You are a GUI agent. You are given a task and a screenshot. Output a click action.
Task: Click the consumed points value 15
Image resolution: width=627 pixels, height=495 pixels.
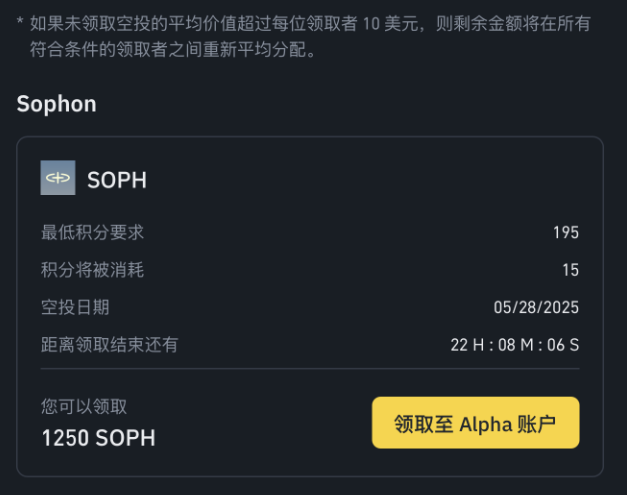[571, 270]
